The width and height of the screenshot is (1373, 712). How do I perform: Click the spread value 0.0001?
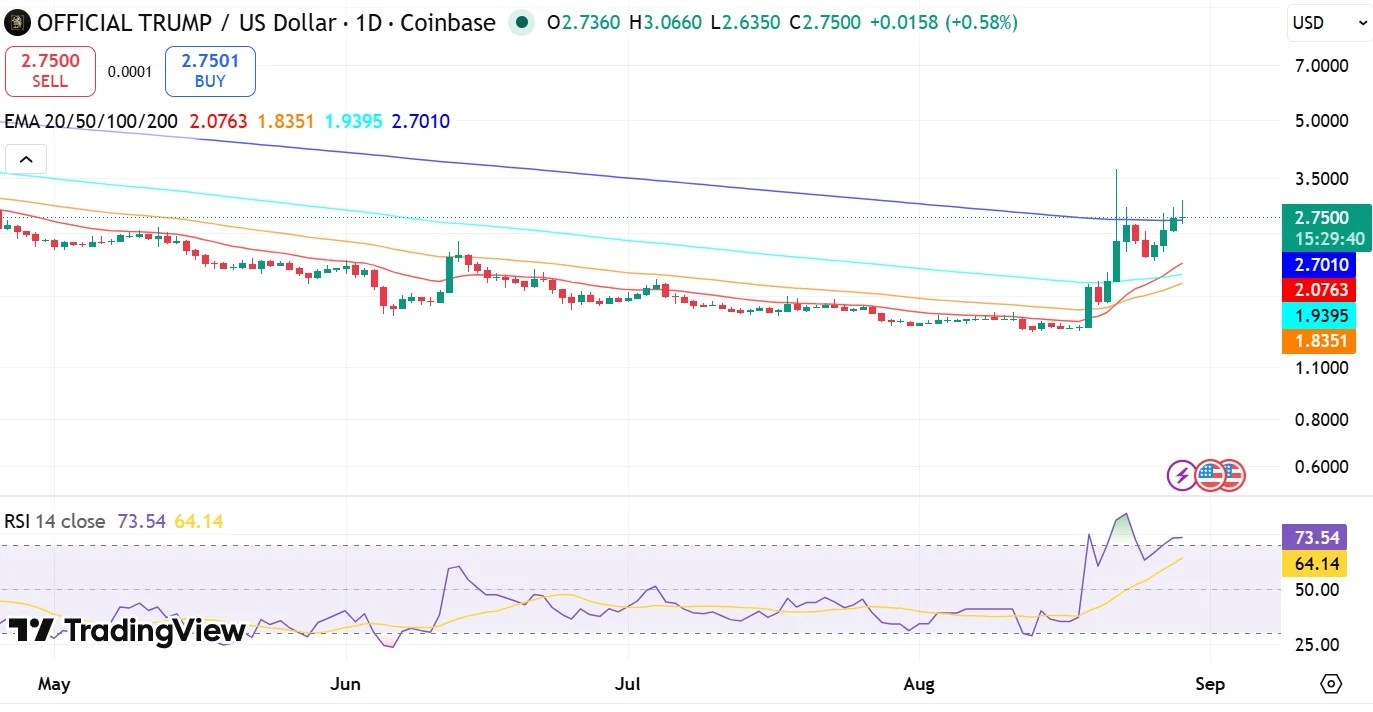point(130,72)
